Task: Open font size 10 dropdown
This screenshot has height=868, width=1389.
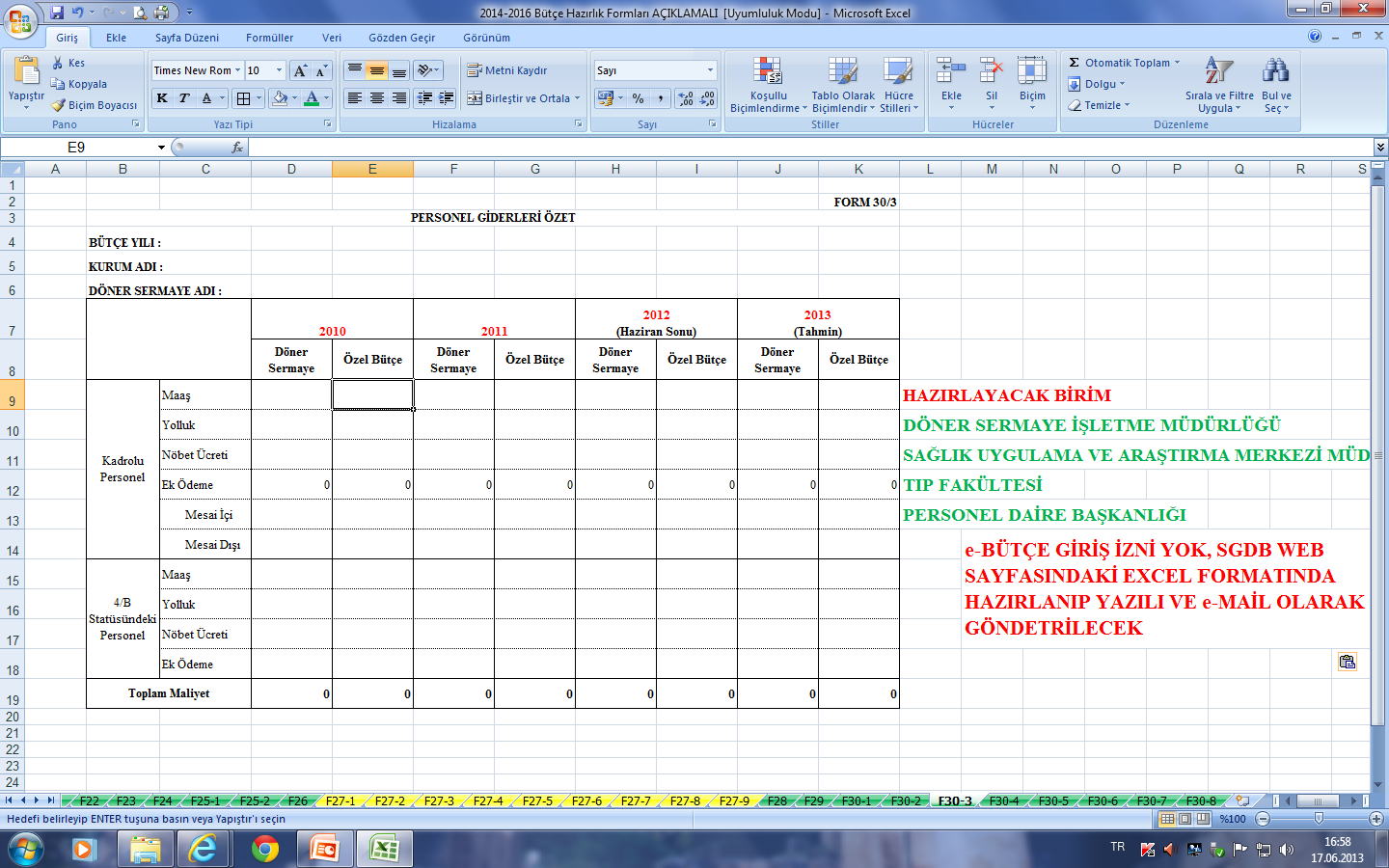Action: [280, 70]
